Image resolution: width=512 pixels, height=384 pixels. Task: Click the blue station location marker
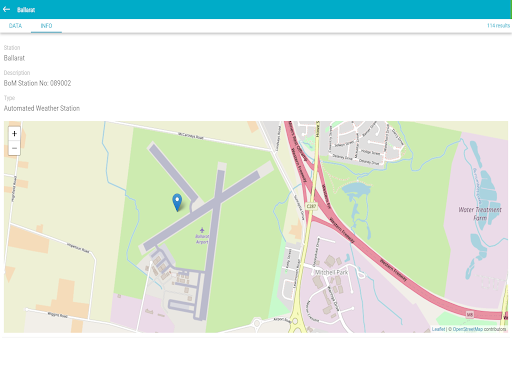(x=177, y=202)
